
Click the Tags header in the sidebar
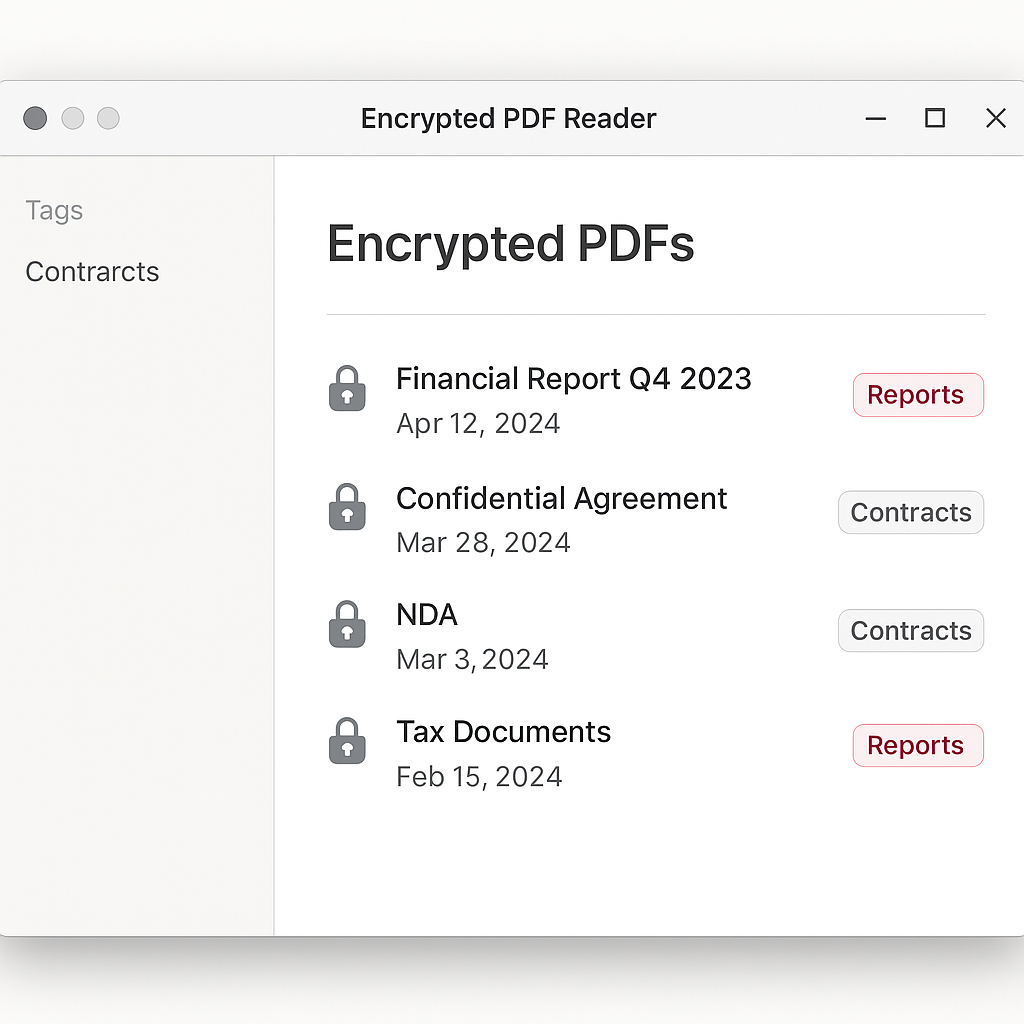click(54, 210)
